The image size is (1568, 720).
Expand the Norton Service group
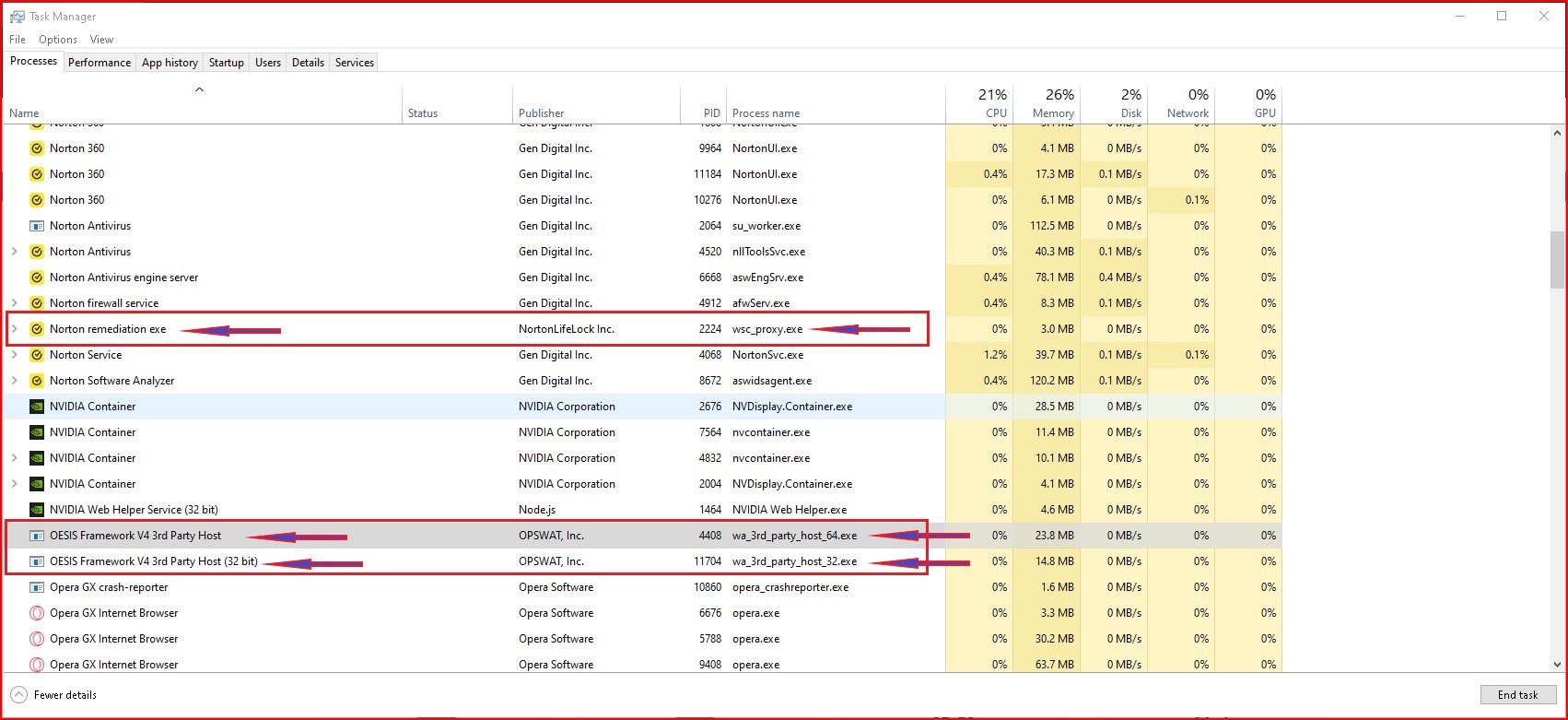click(14, 355)
